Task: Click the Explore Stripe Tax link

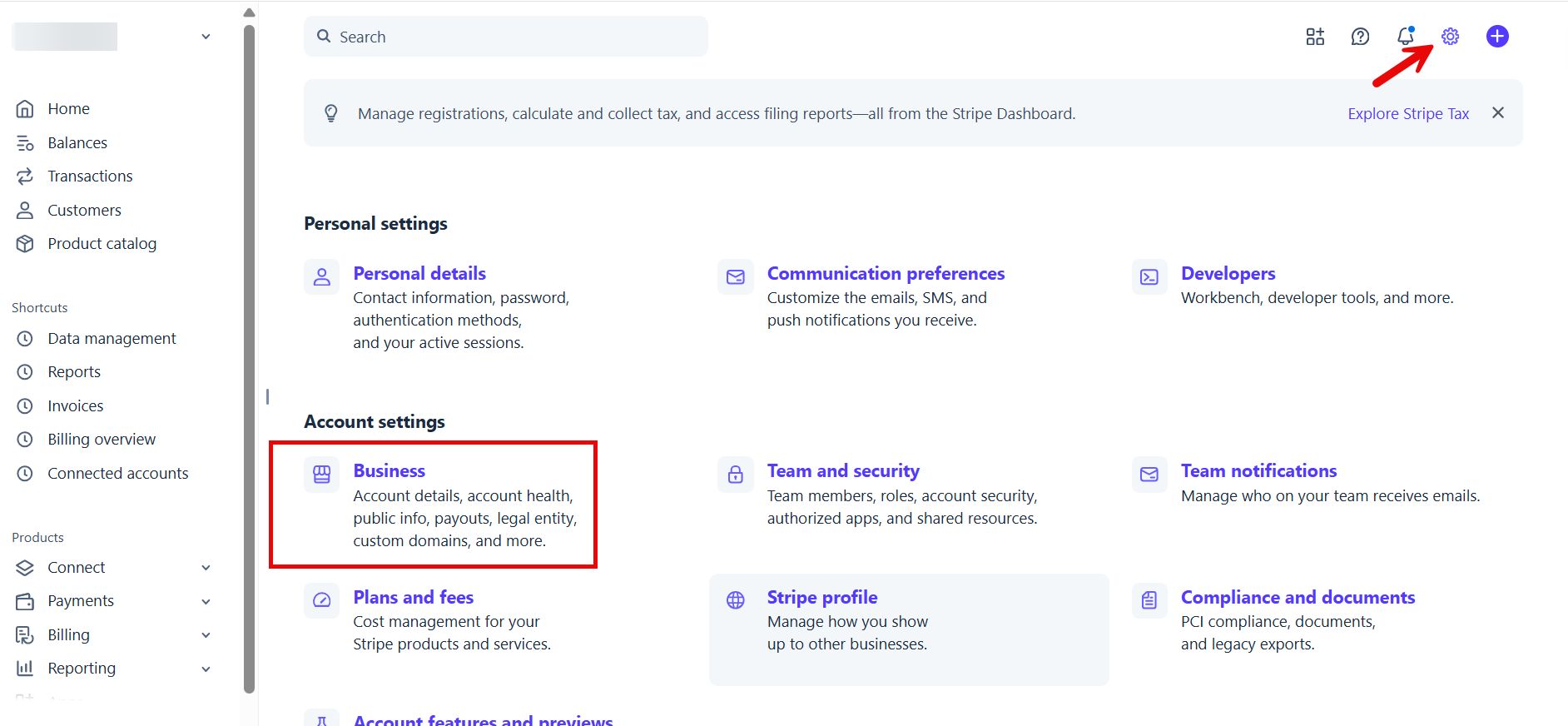Action: [1408, 114]
